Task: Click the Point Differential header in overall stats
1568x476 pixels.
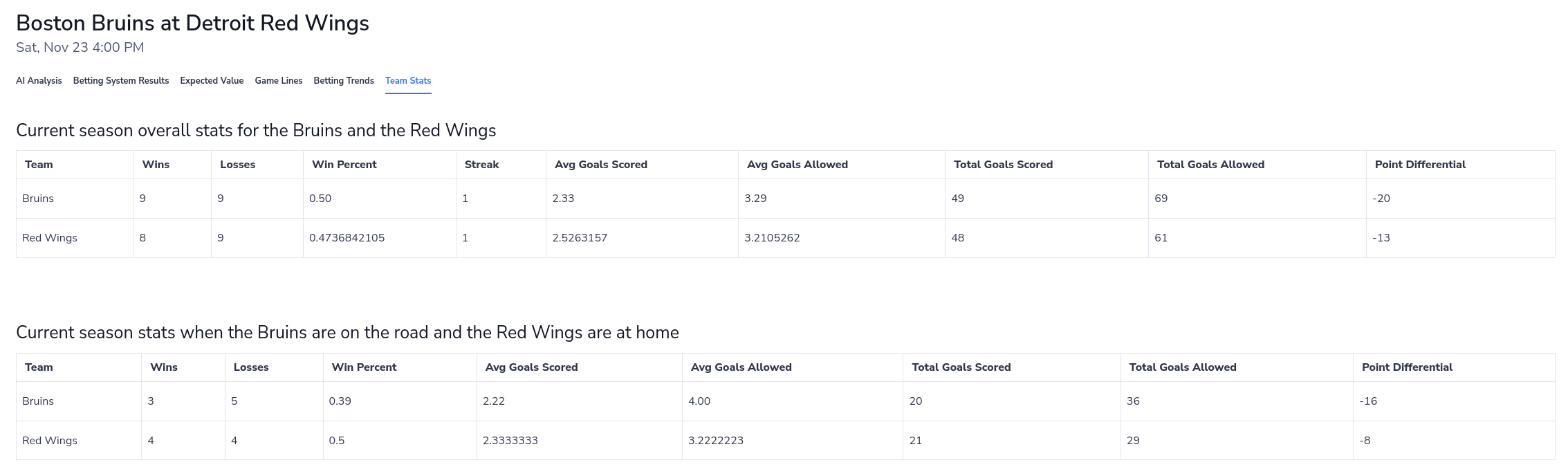Action: 1420,165
